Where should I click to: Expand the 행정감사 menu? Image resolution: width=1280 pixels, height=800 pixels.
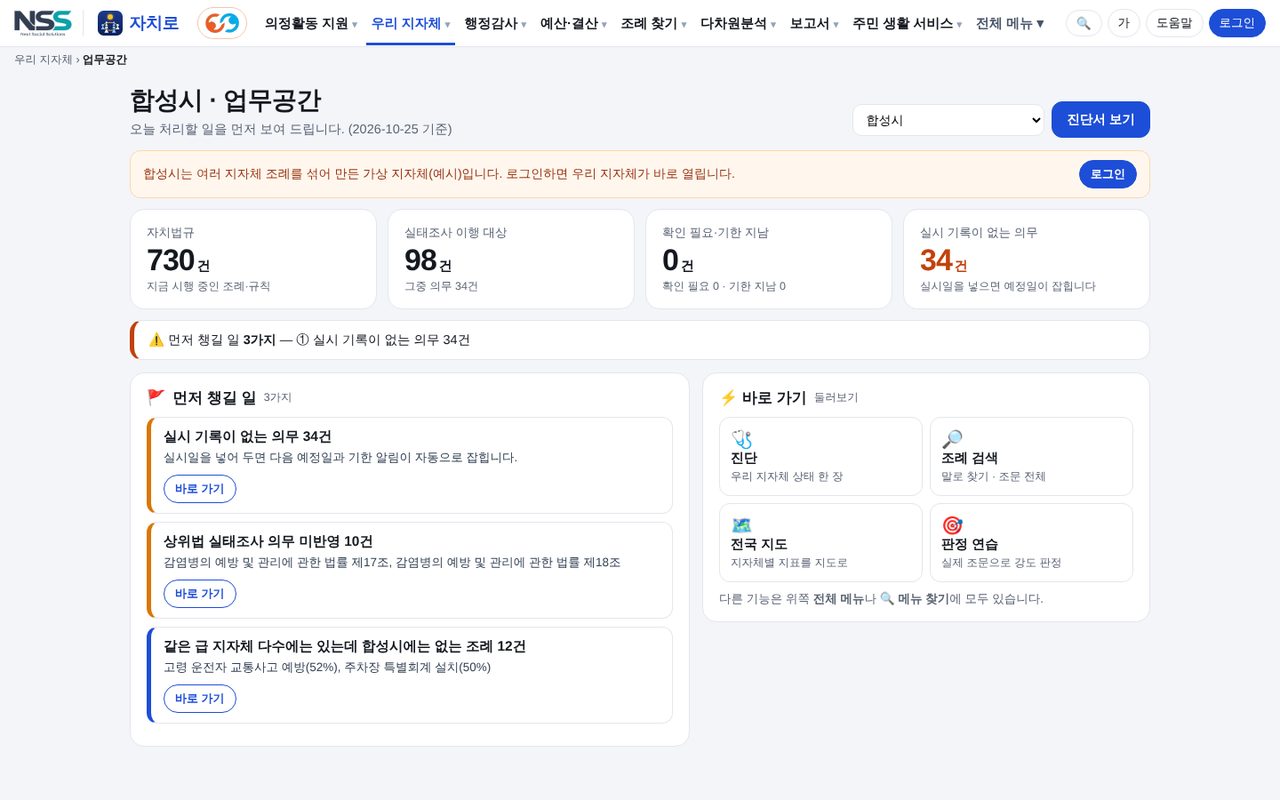click(495, 23)
